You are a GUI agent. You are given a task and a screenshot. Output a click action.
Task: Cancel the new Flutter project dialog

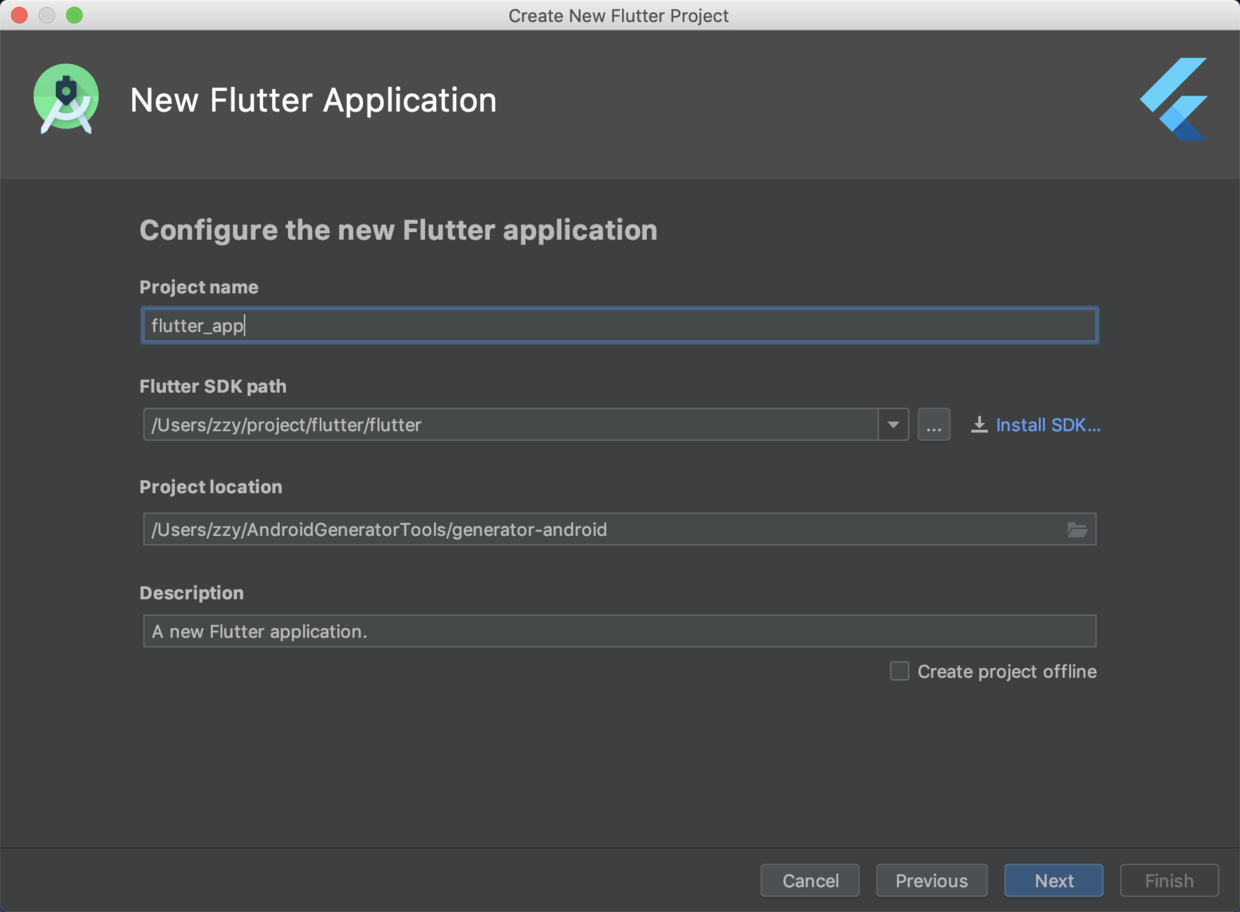810,880
